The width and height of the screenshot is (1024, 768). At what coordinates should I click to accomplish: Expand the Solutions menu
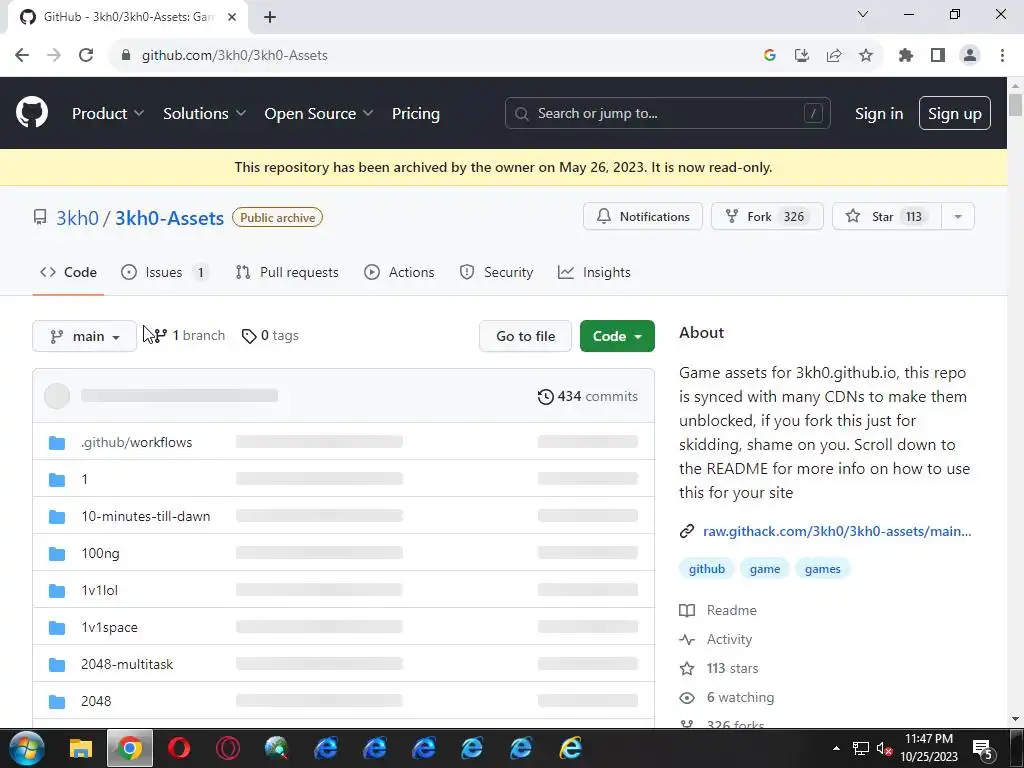(x=204, y=114)
